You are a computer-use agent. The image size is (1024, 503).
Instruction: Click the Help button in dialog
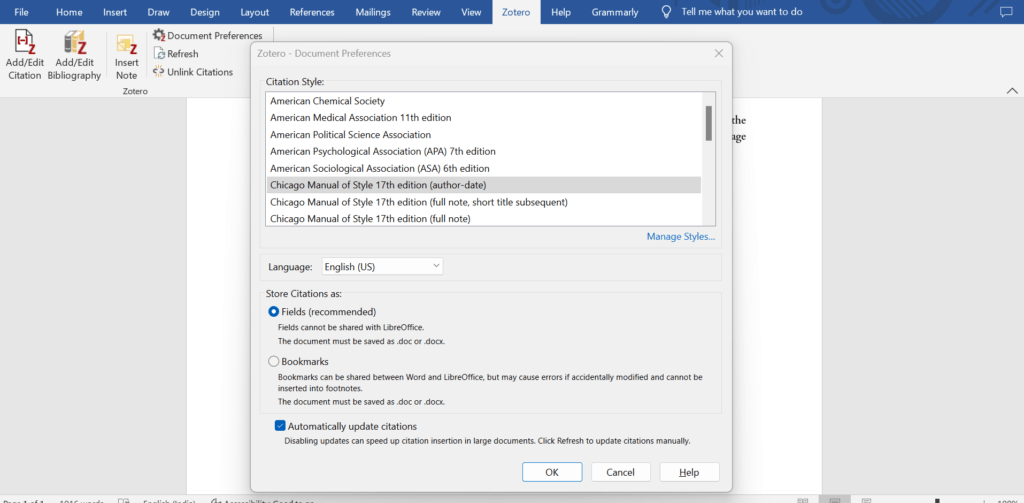coord(689,472)
